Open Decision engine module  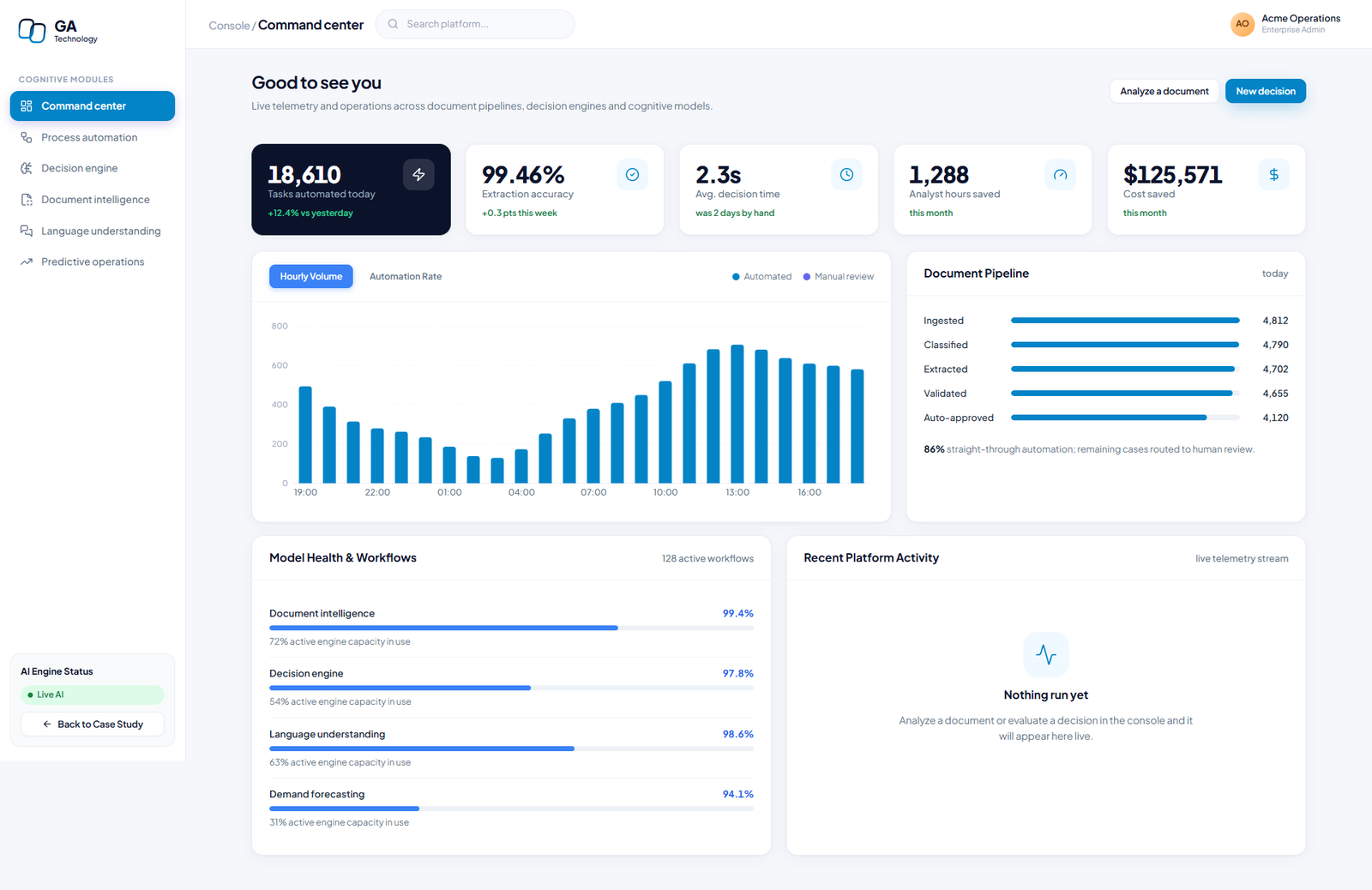tap(93, 168)
